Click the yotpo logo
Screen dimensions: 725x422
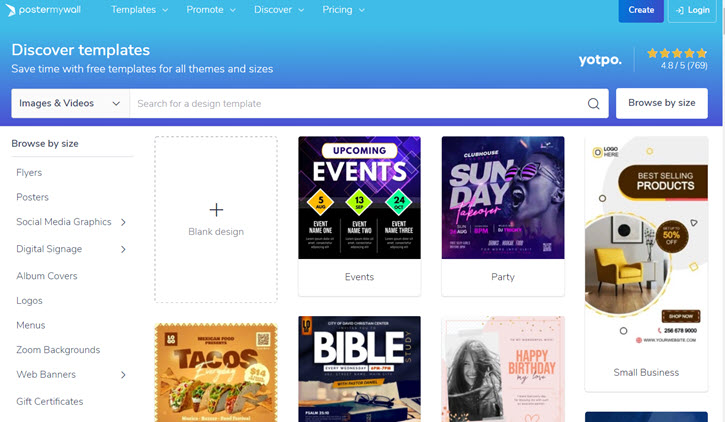tap(600, 60)
